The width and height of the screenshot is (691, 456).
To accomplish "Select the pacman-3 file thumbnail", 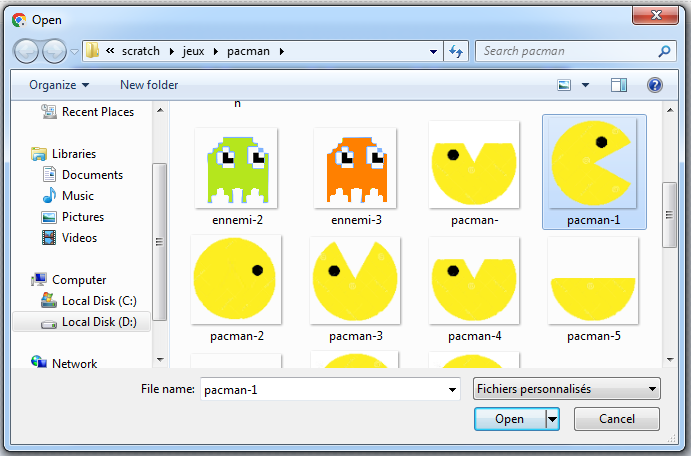I will 355,280.
